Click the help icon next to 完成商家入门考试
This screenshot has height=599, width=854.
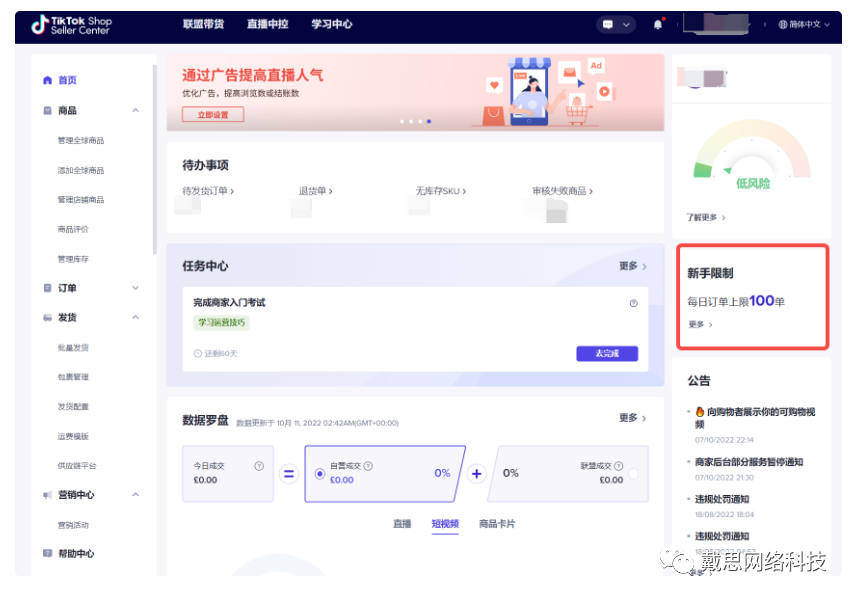pos(632,302)
